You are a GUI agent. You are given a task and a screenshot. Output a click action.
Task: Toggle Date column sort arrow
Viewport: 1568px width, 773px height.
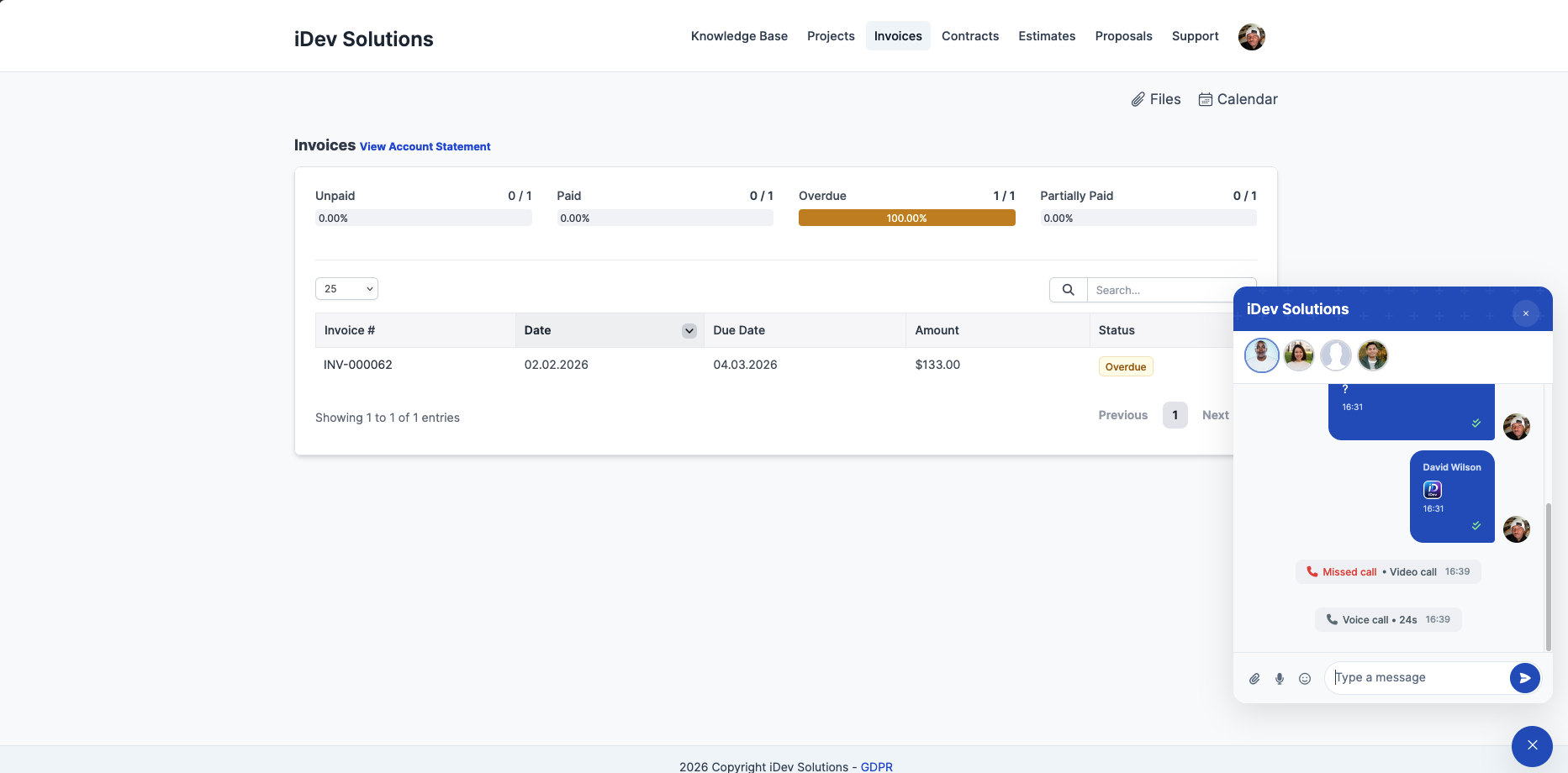689,331
